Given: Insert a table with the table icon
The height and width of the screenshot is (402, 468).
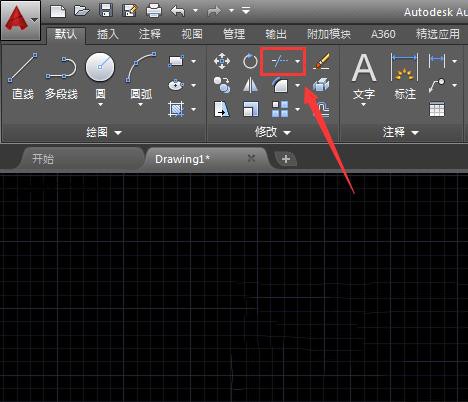Looking at the screenshot, I should pos(437,109).
